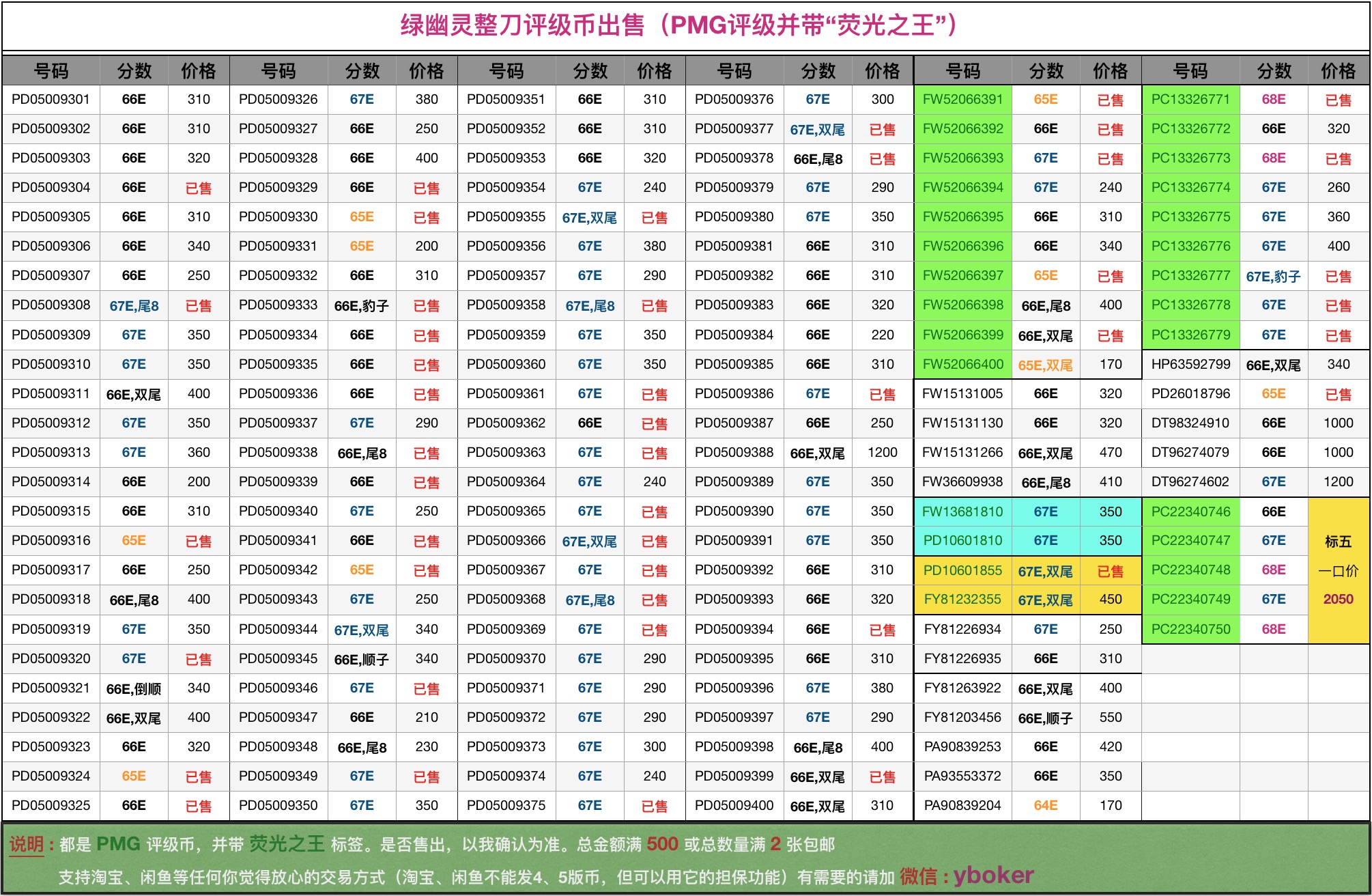Click the 66E,倒顺 grade cell

tap(134, 688)
